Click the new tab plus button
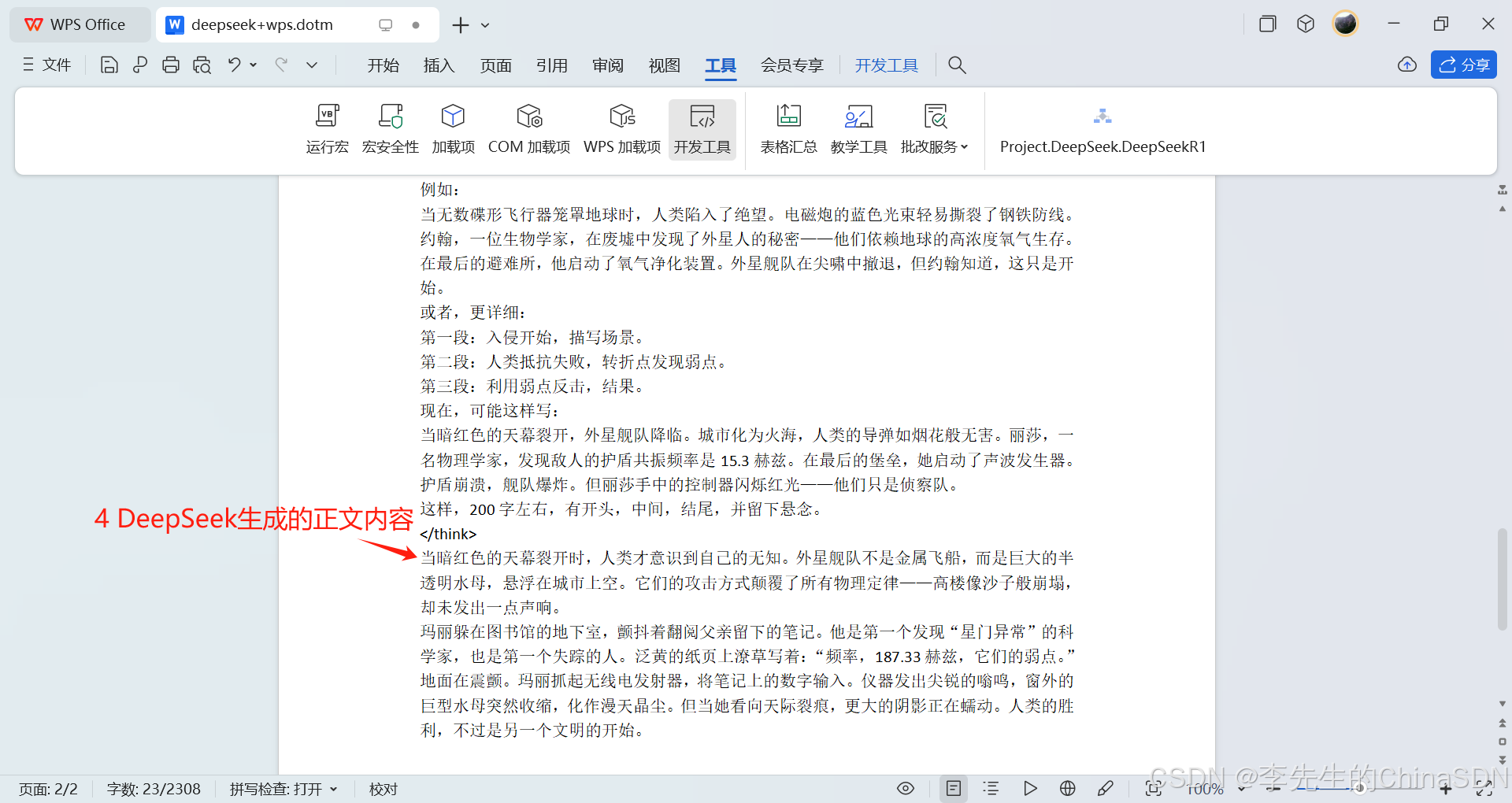The height and width of the screenshot is (803, 1512). click(461, 25)
